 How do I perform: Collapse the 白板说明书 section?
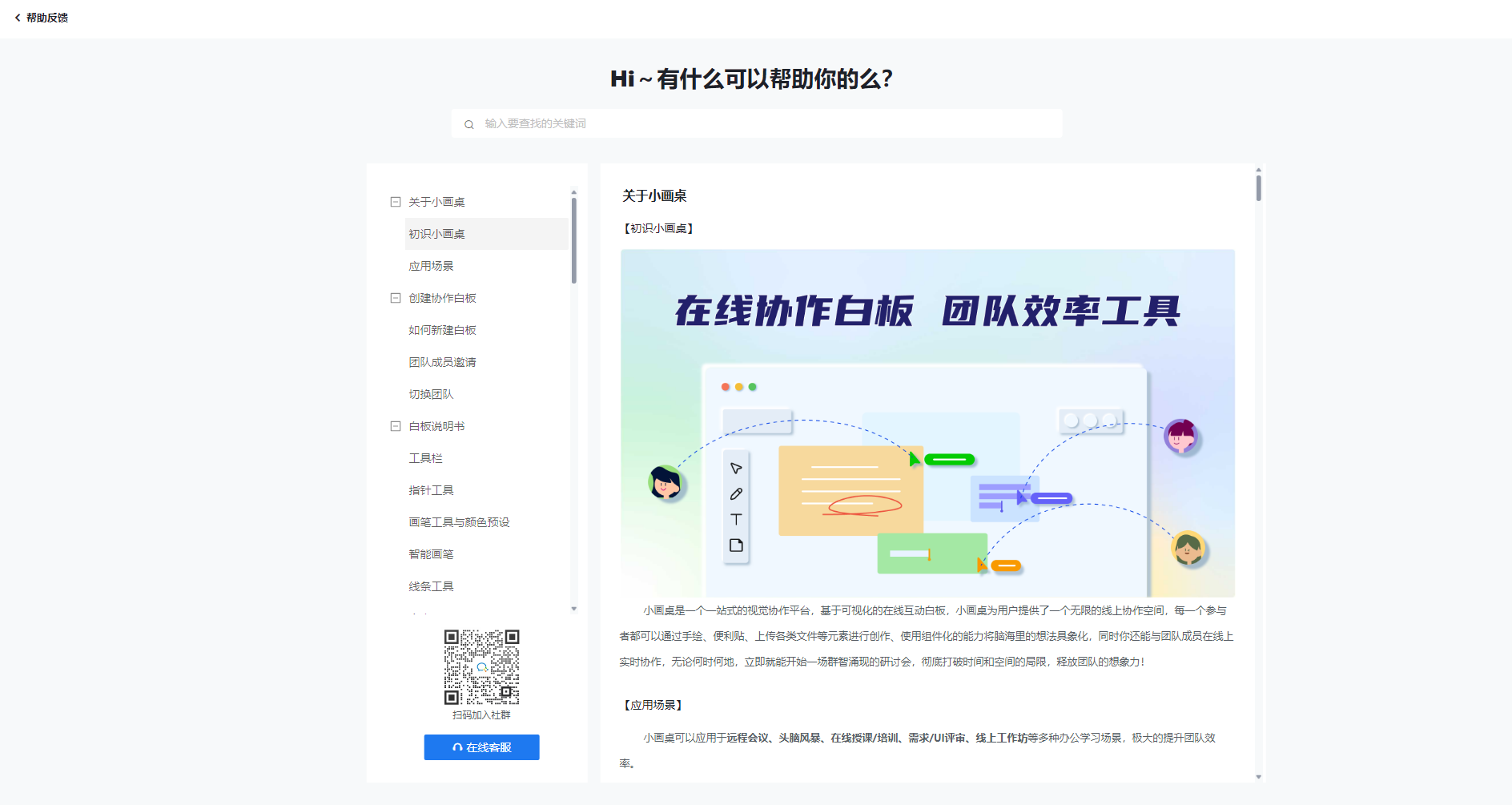click(395, 426)
